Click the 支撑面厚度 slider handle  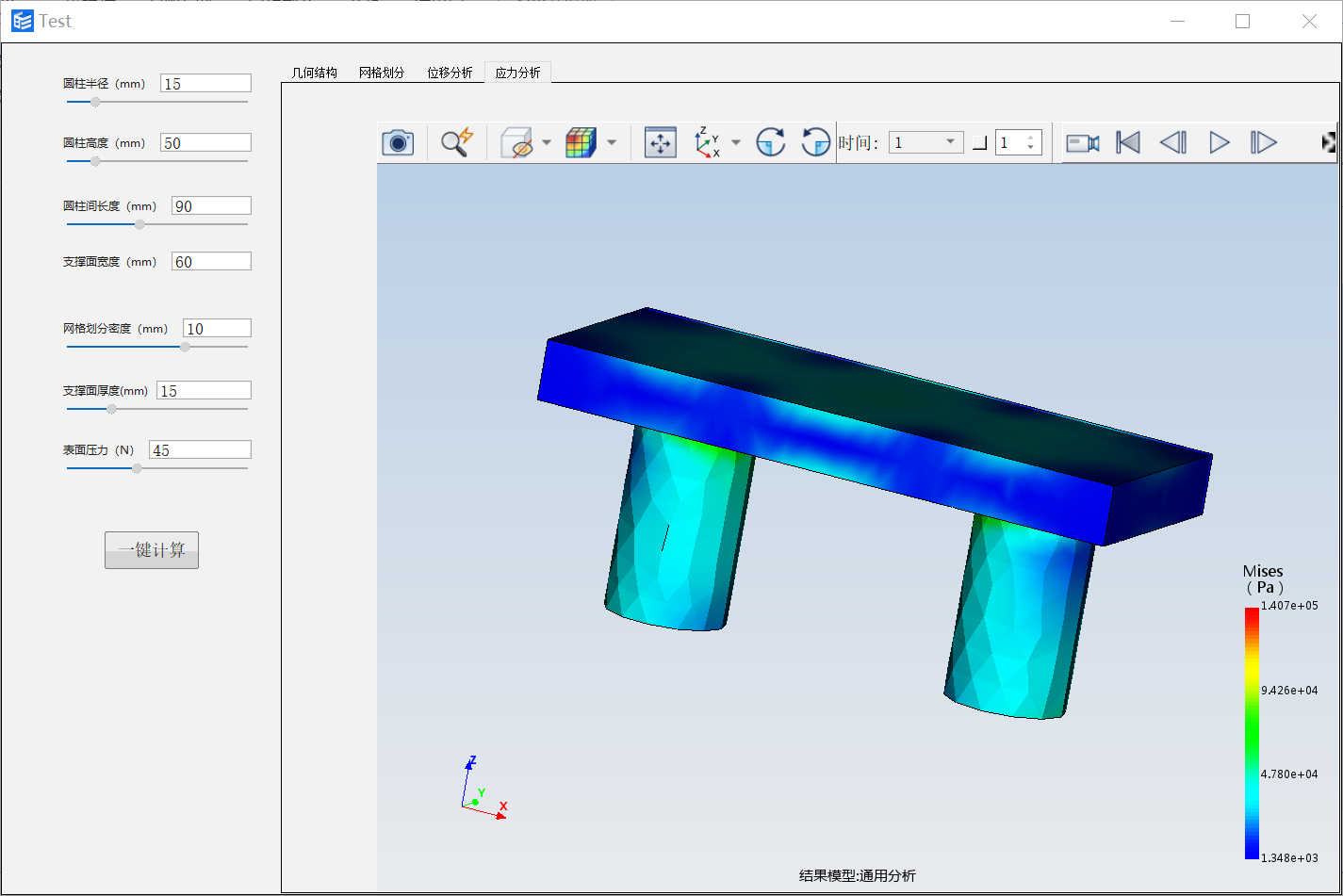tap(111, 409)
